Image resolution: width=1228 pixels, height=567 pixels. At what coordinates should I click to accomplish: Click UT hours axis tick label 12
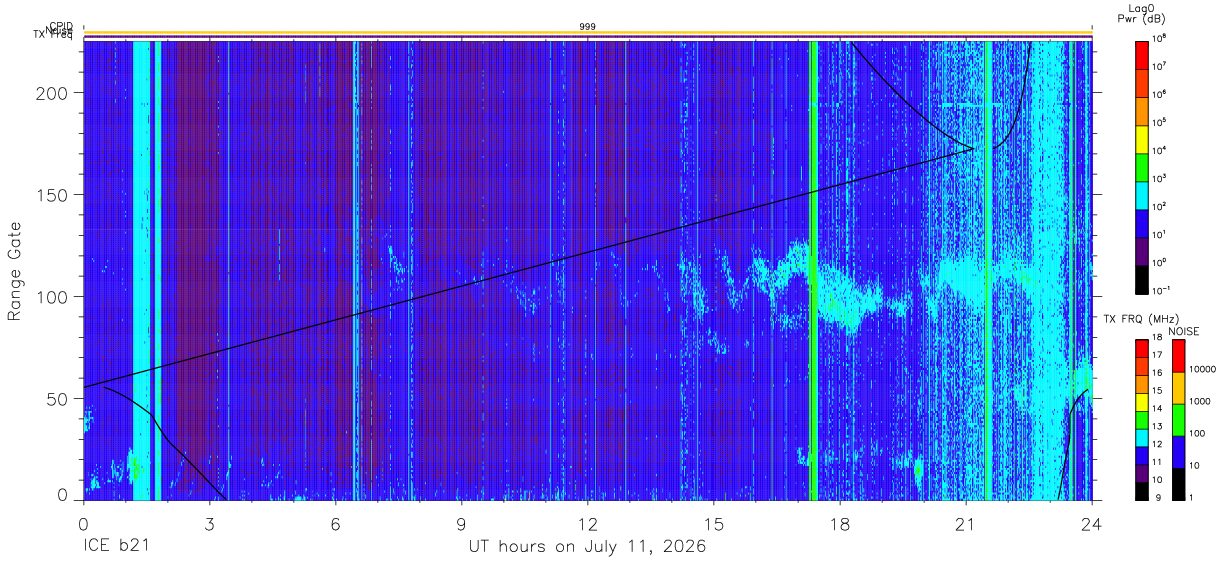tap(587, 523)
